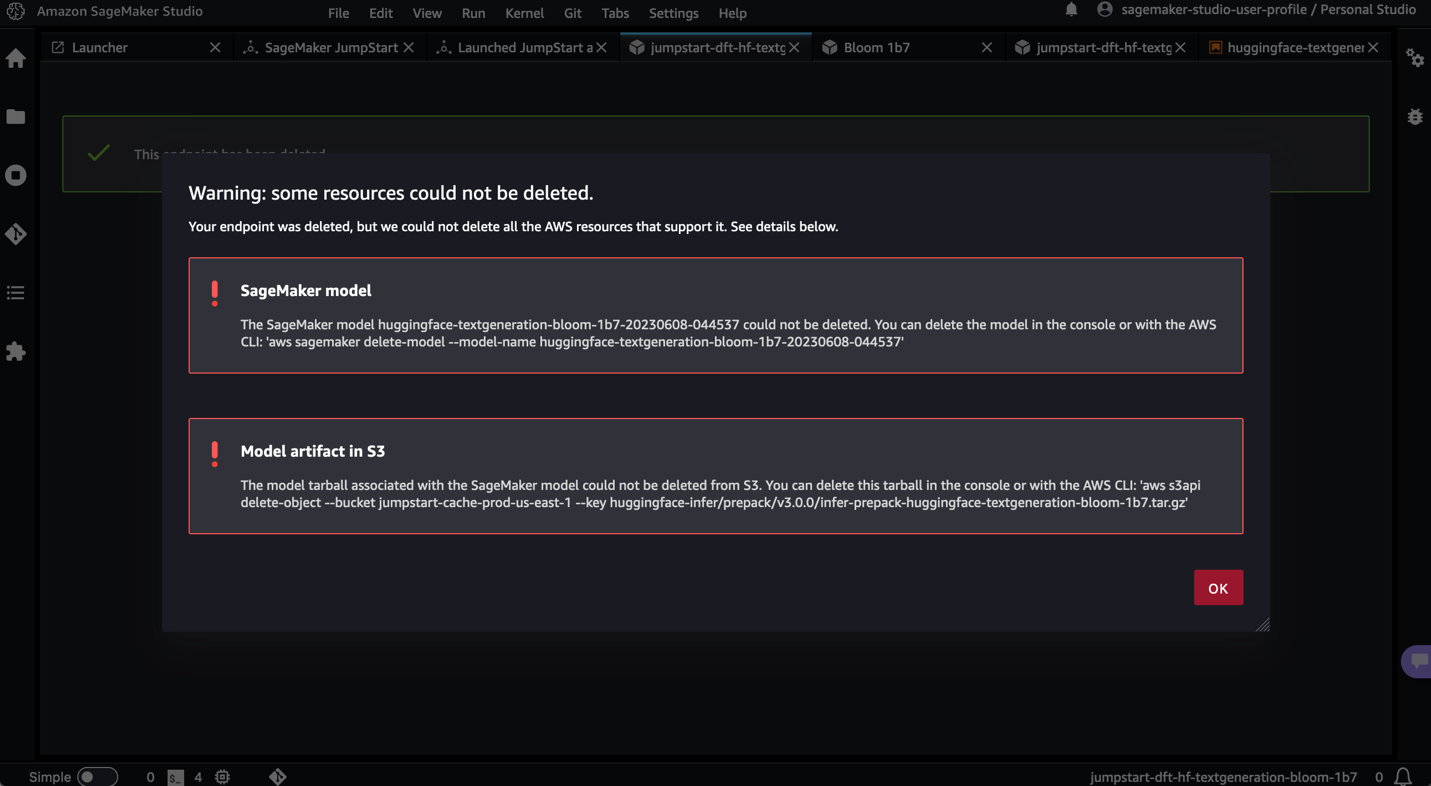Click the 'SageMaker model' heading
Viewport: 1431px width, 786px height.
(306, 290)
